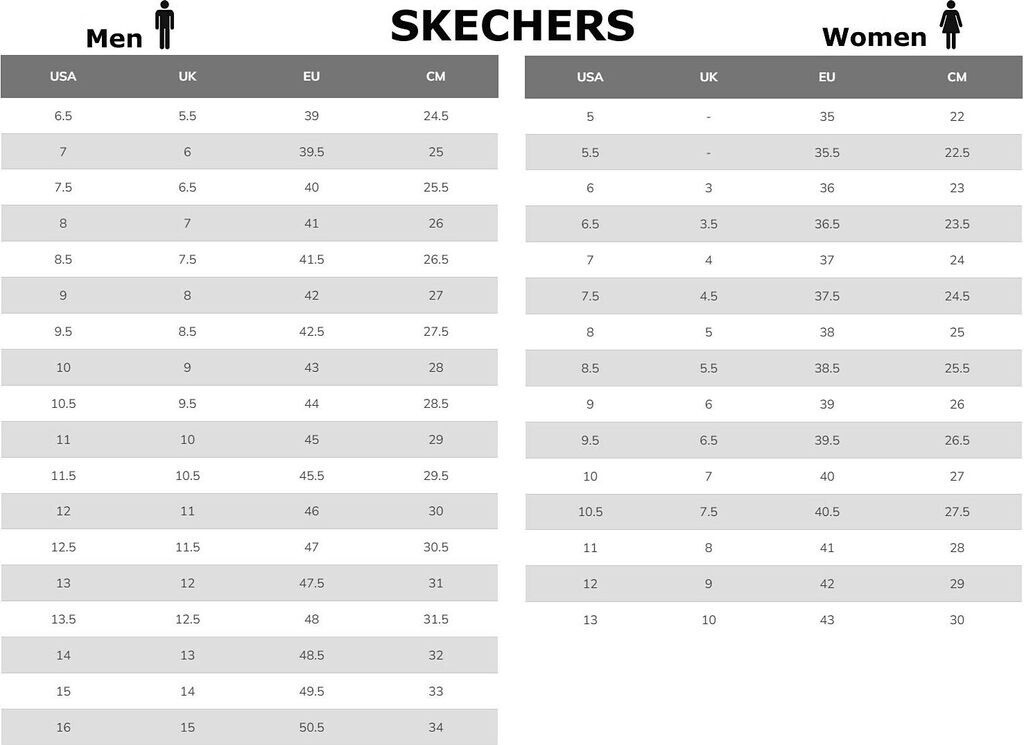Select Men's USA size 16 cell
Screen dimensions: 1024x745
[63, 727]
